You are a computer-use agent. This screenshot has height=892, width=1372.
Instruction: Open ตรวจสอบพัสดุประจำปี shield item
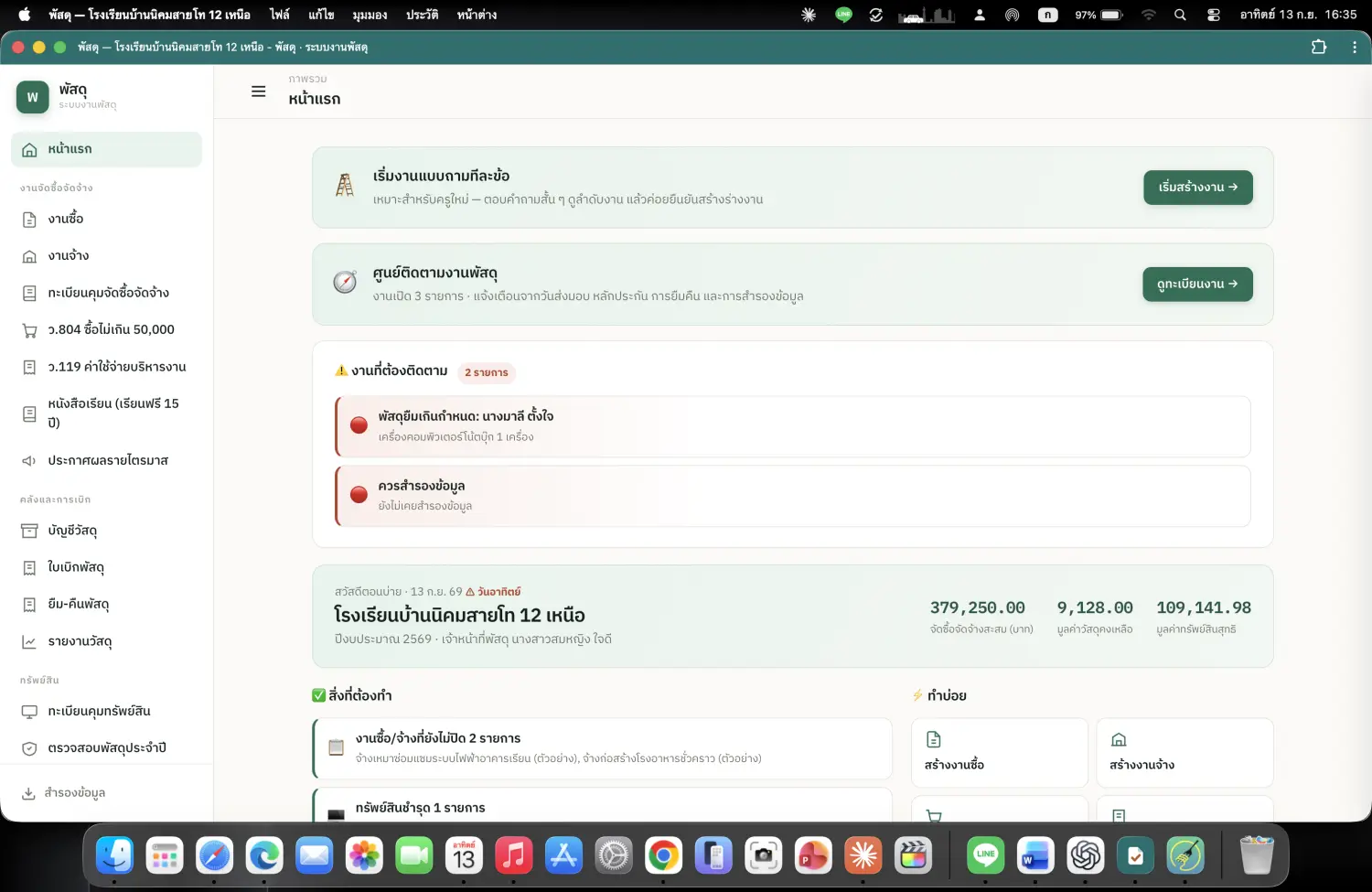click(107, 748)
